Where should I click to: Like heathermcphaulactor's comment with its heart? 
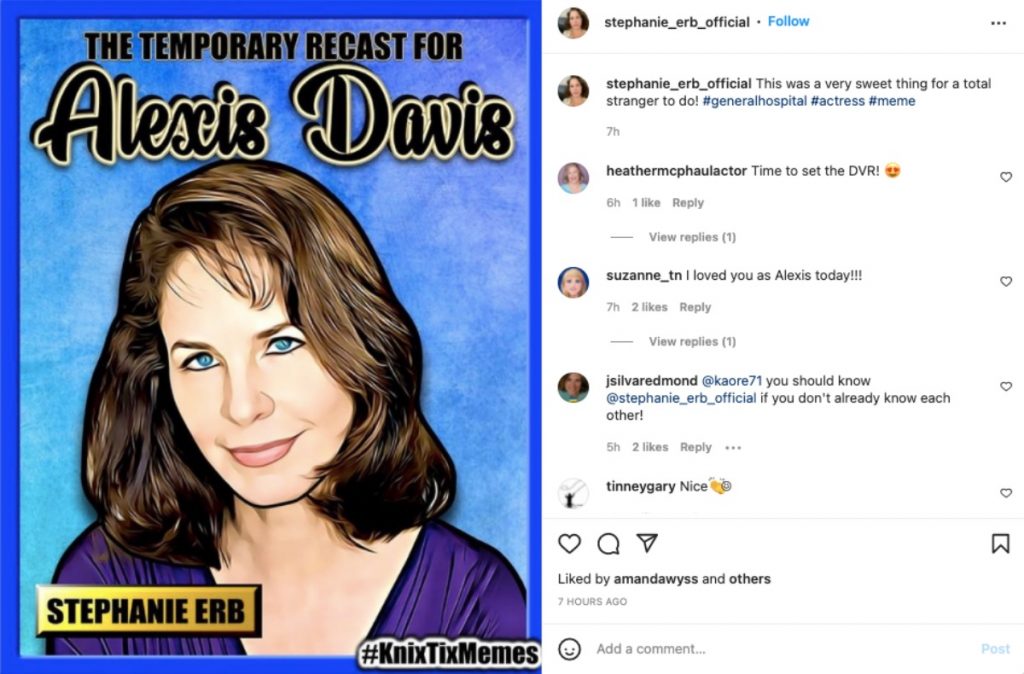[x=1006, y=176]
